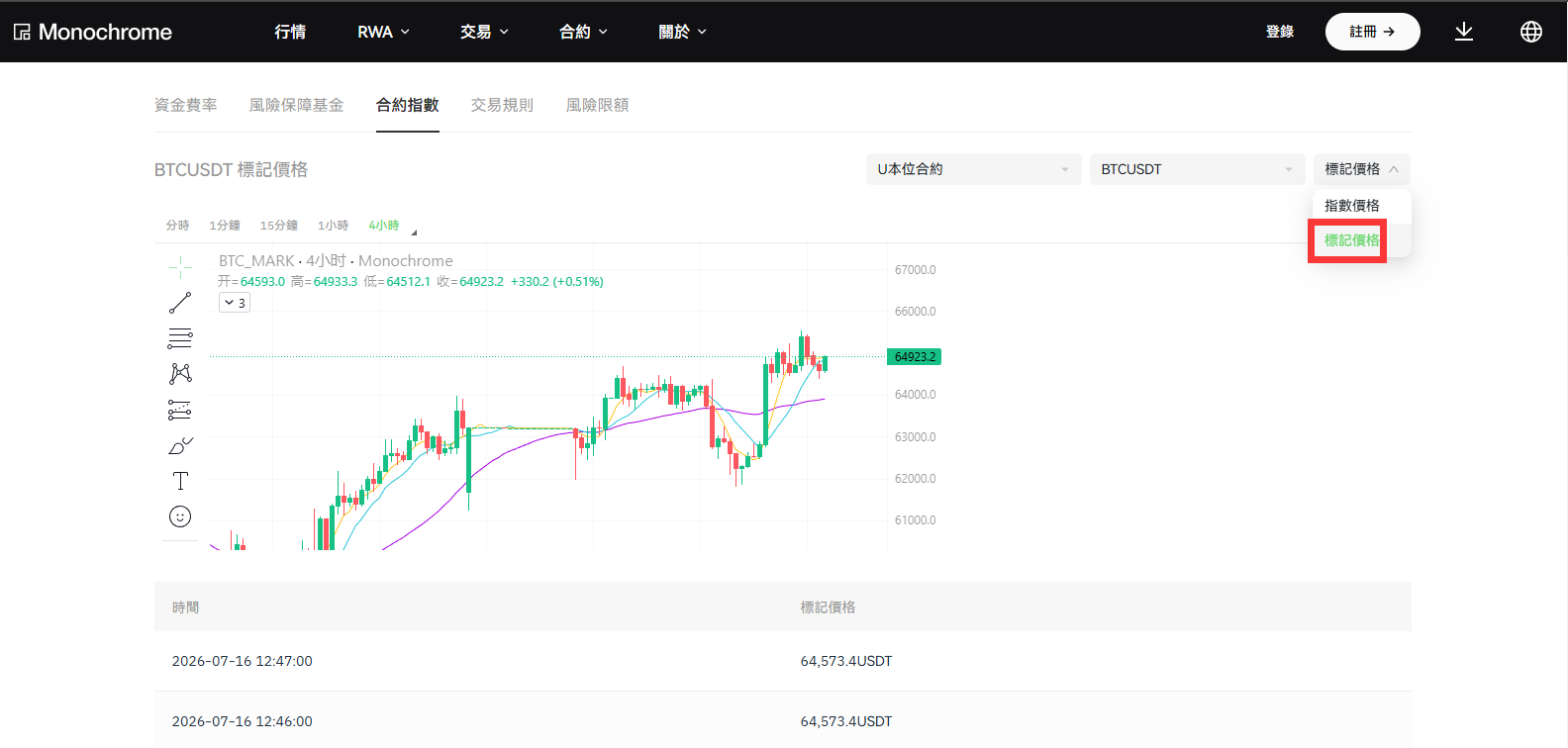The height and width of the screenshot is (748, 1568).
Task: Click the Monochrome logo
Action: (93, 32)
